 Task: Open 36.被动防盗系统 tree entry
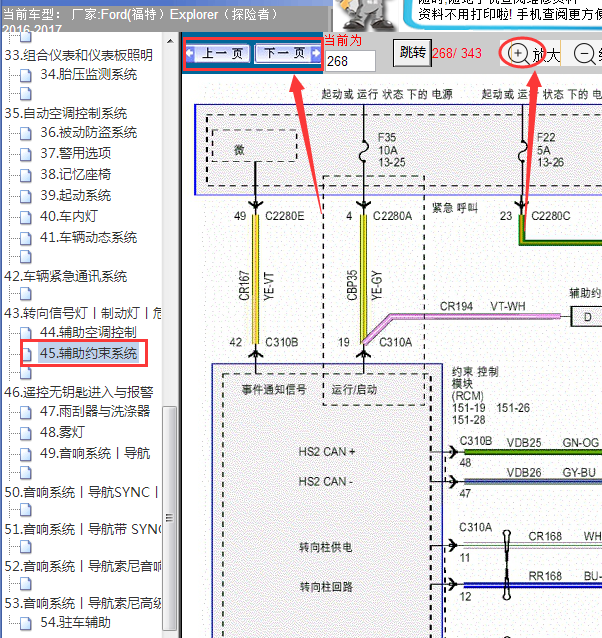(x=88, y=132)
